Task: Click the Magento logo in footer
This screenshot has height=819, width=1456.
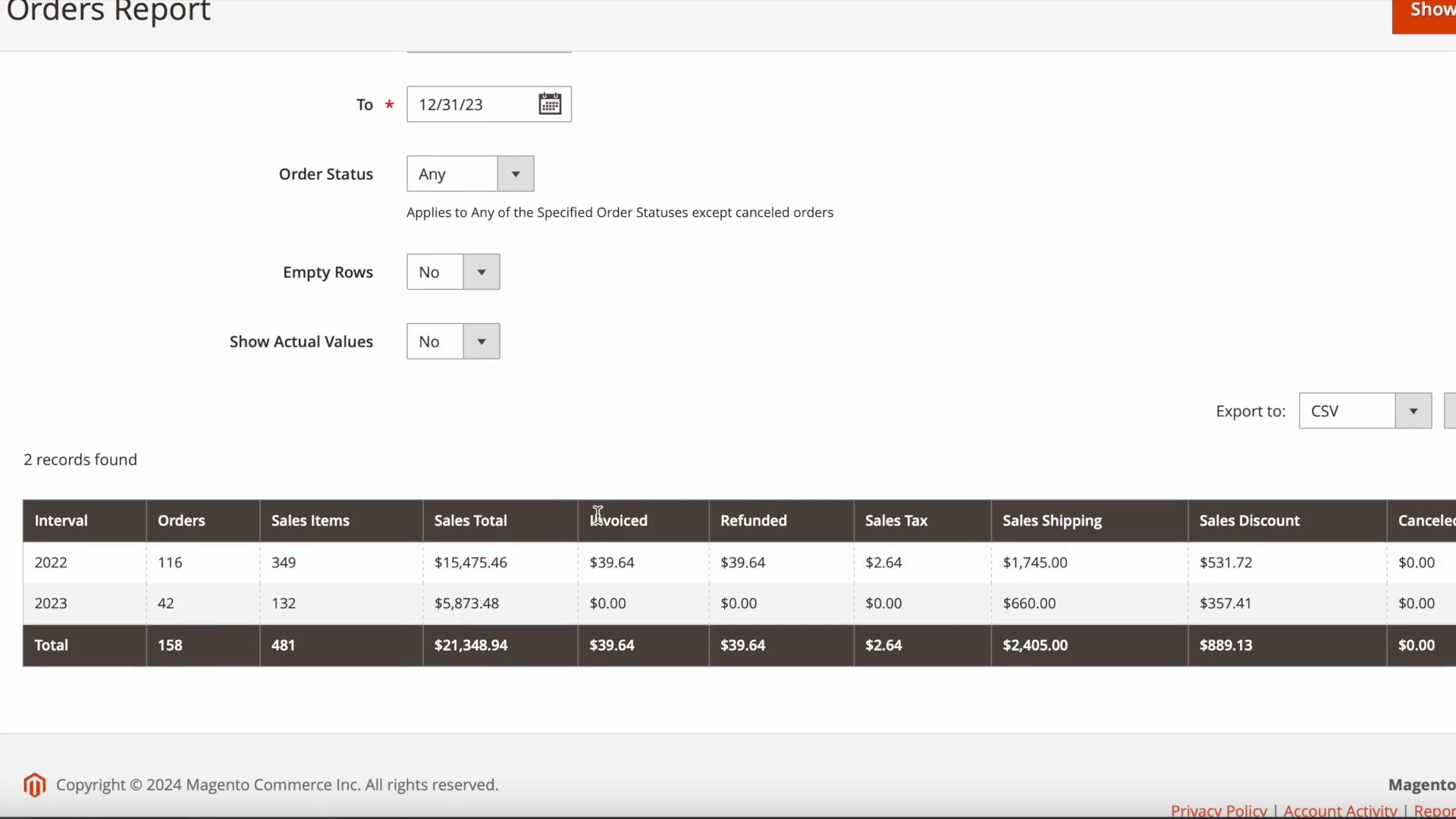Action: [34, 785]
